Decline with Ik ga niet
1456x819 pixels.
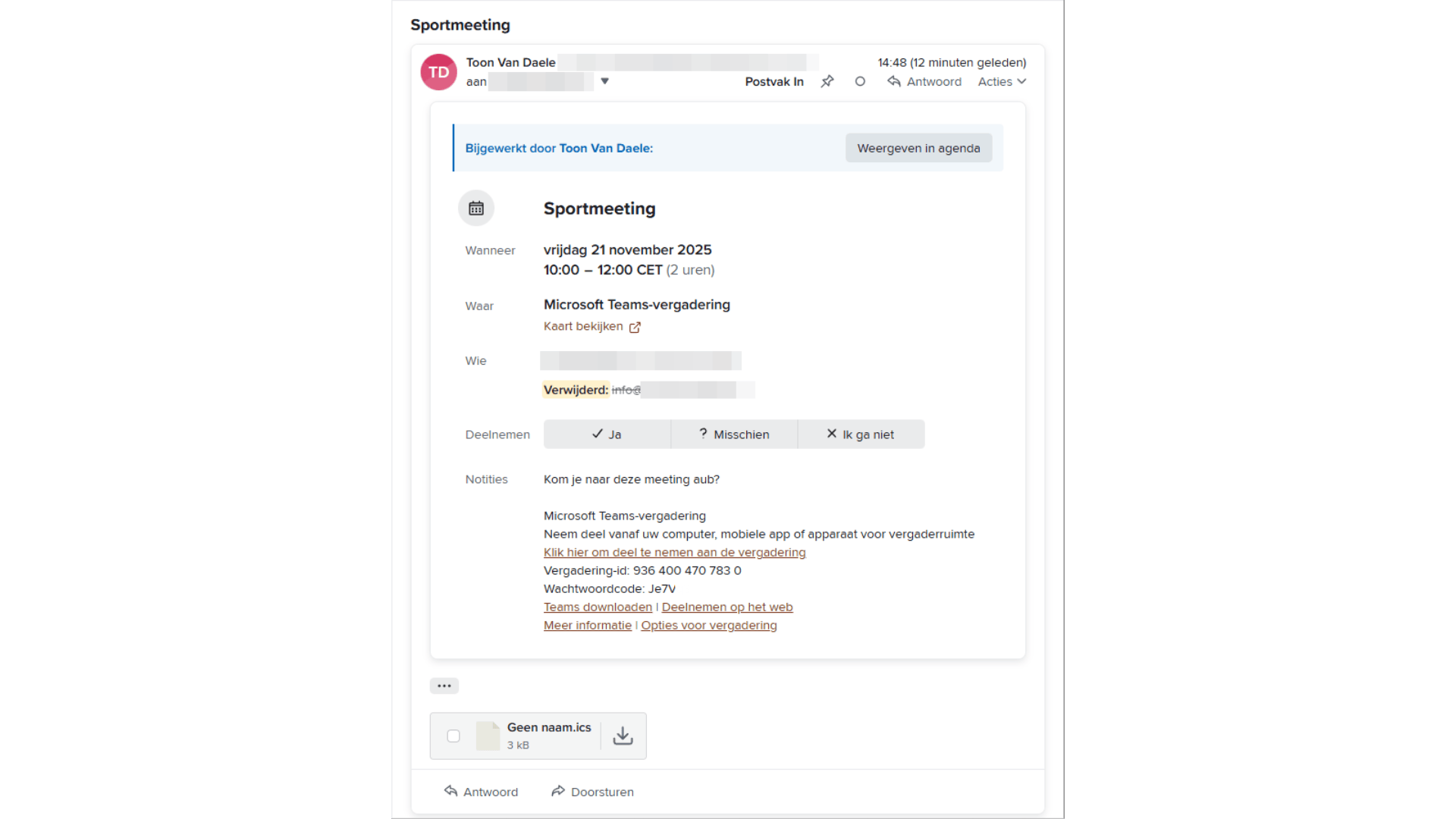(861, 435)
